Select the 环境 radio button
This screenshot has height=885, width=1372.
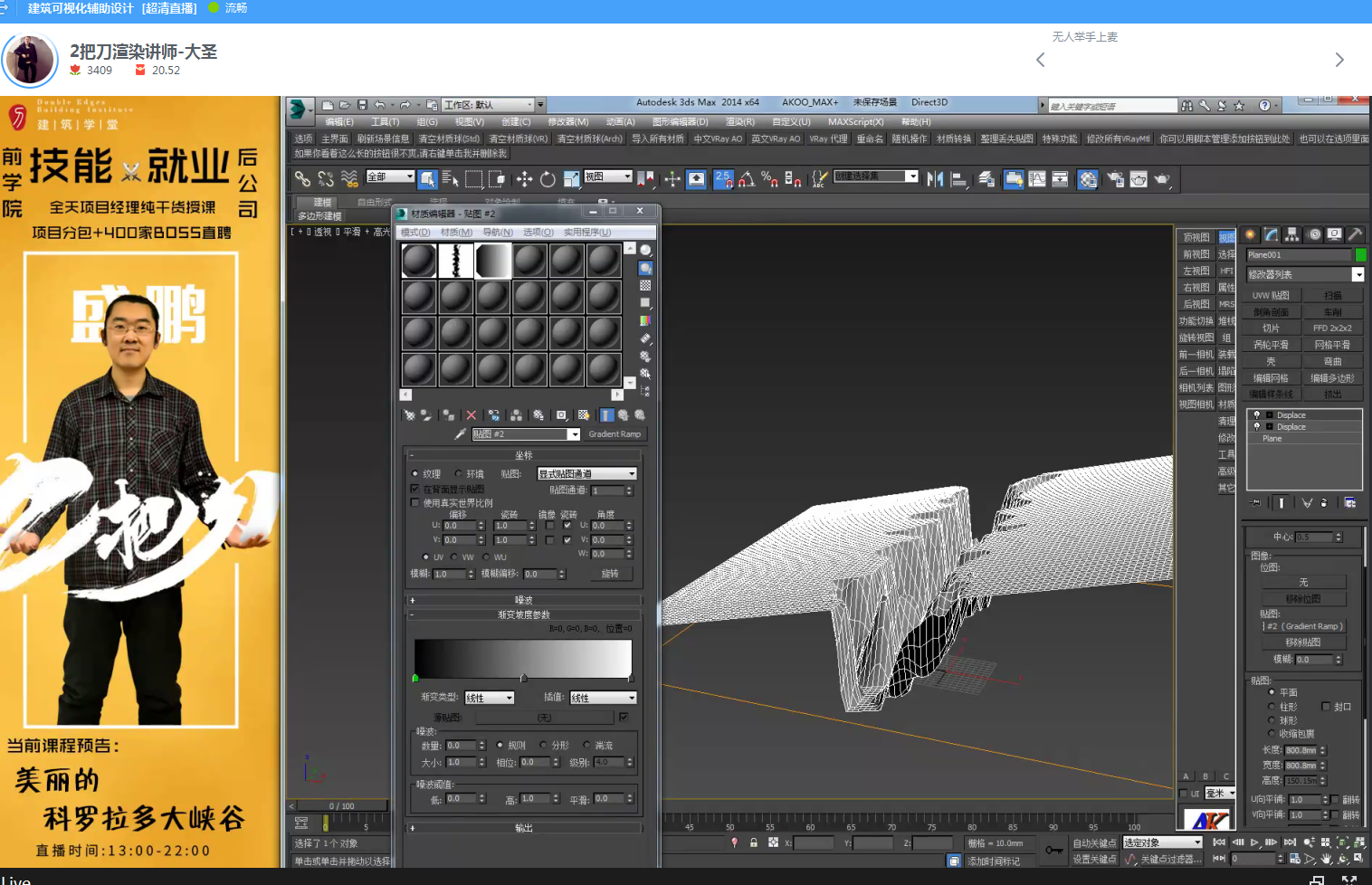[459, 474]
